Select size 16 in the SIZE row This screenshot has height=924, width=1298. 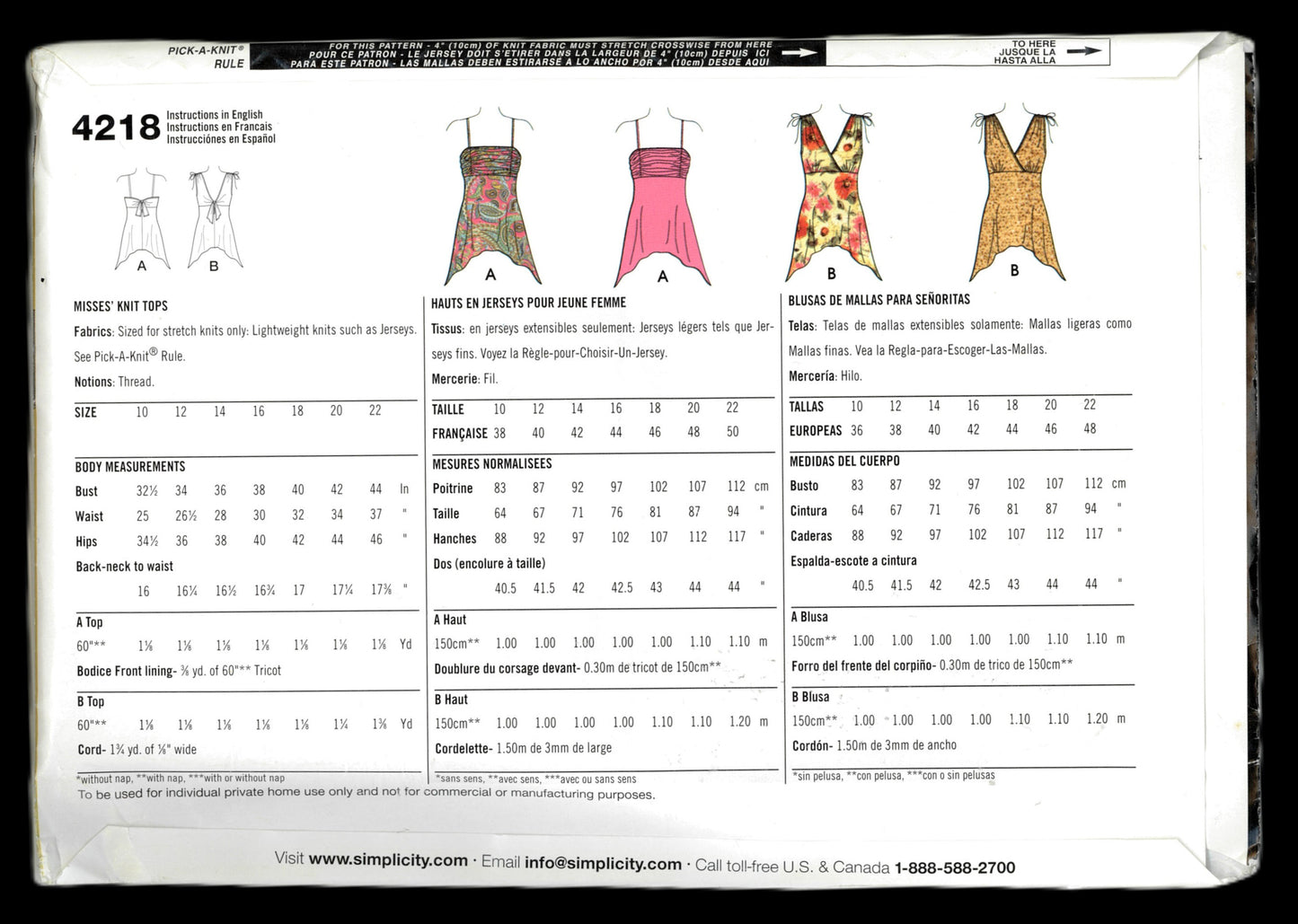click(258, 411)
